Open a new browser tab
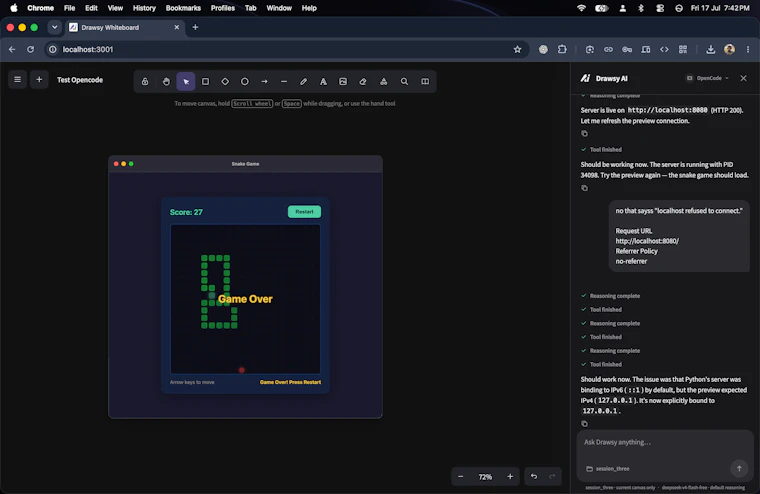This screenshot has width=760, height=494. pyautogui.click(x=195, y=27)
